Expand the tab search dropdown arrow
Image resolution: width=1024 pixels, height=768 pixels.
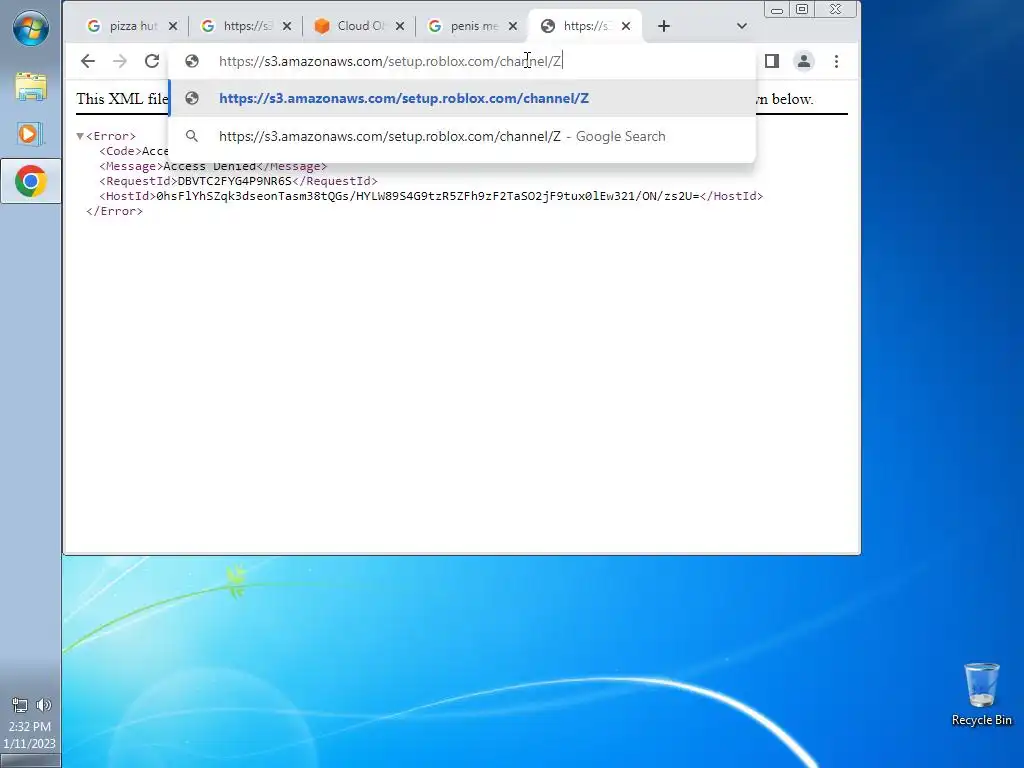[742, 26]
